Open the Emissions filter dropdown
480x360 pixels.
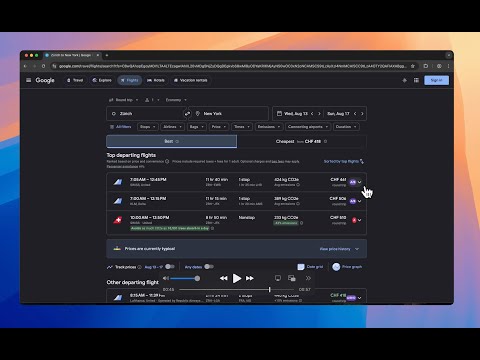(269, 127)
